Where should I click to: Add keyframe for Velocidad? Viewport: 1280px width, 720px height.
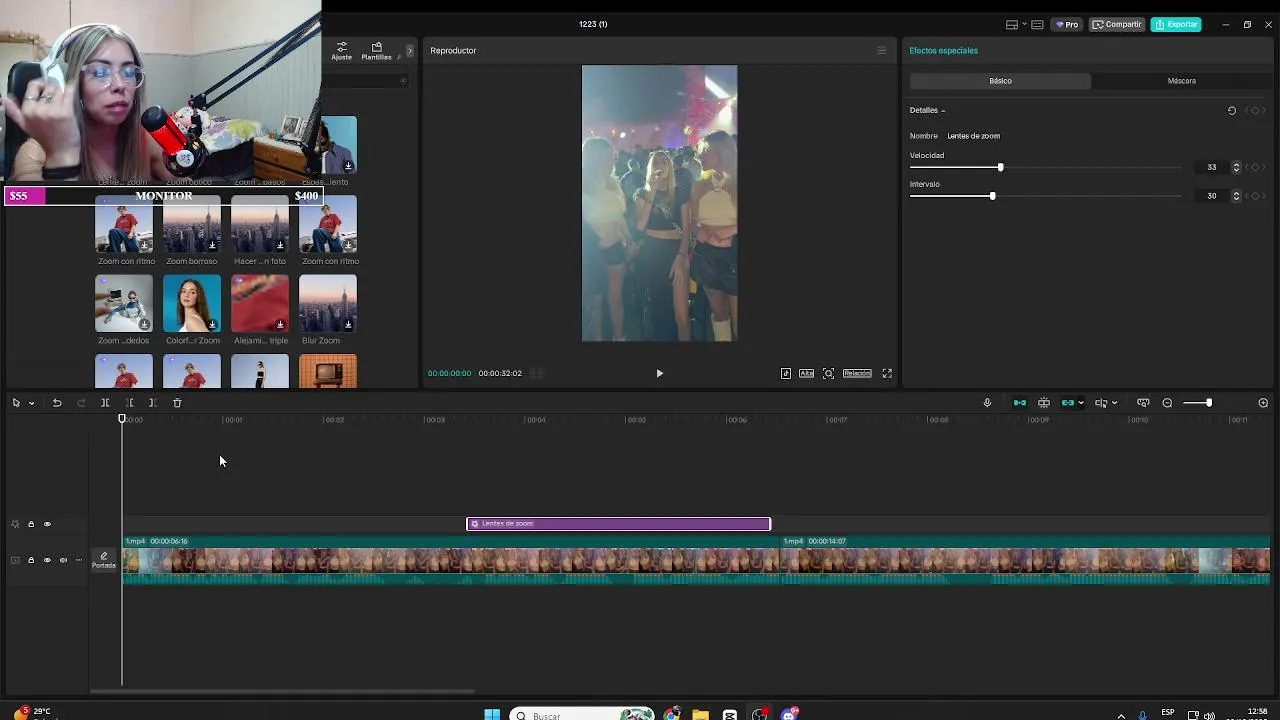[x=1256, y=167]
